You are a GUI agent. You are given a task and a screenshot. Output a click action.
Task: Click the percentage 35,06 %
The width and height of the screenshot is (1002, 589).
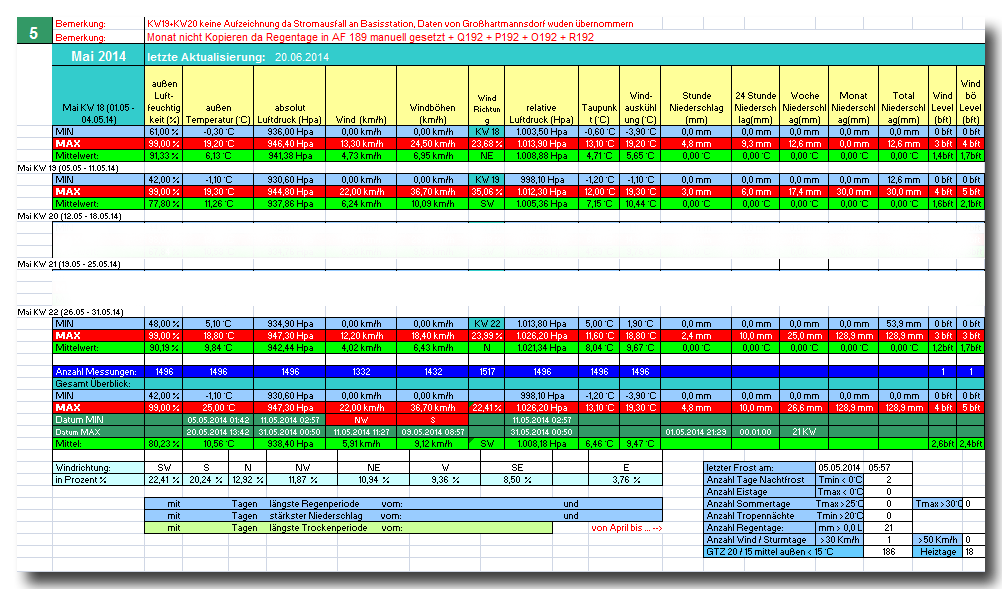[x=487, y=192]
